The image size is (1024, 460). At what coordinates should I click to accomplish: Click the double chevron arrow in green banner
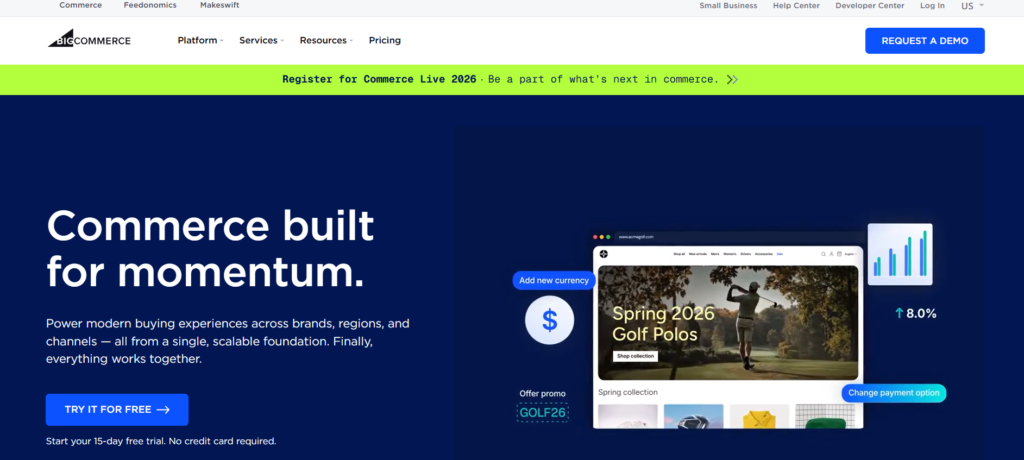click(732, 79)
